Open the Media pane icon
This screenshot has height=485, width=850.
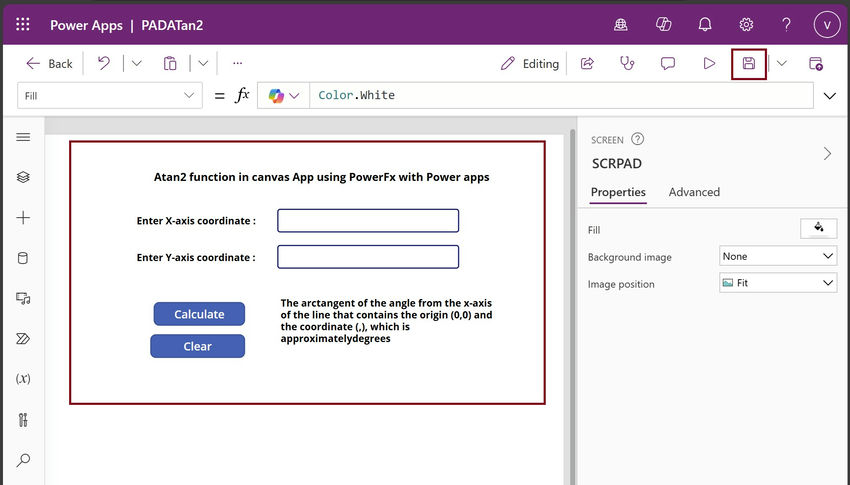tap(23, 299)
